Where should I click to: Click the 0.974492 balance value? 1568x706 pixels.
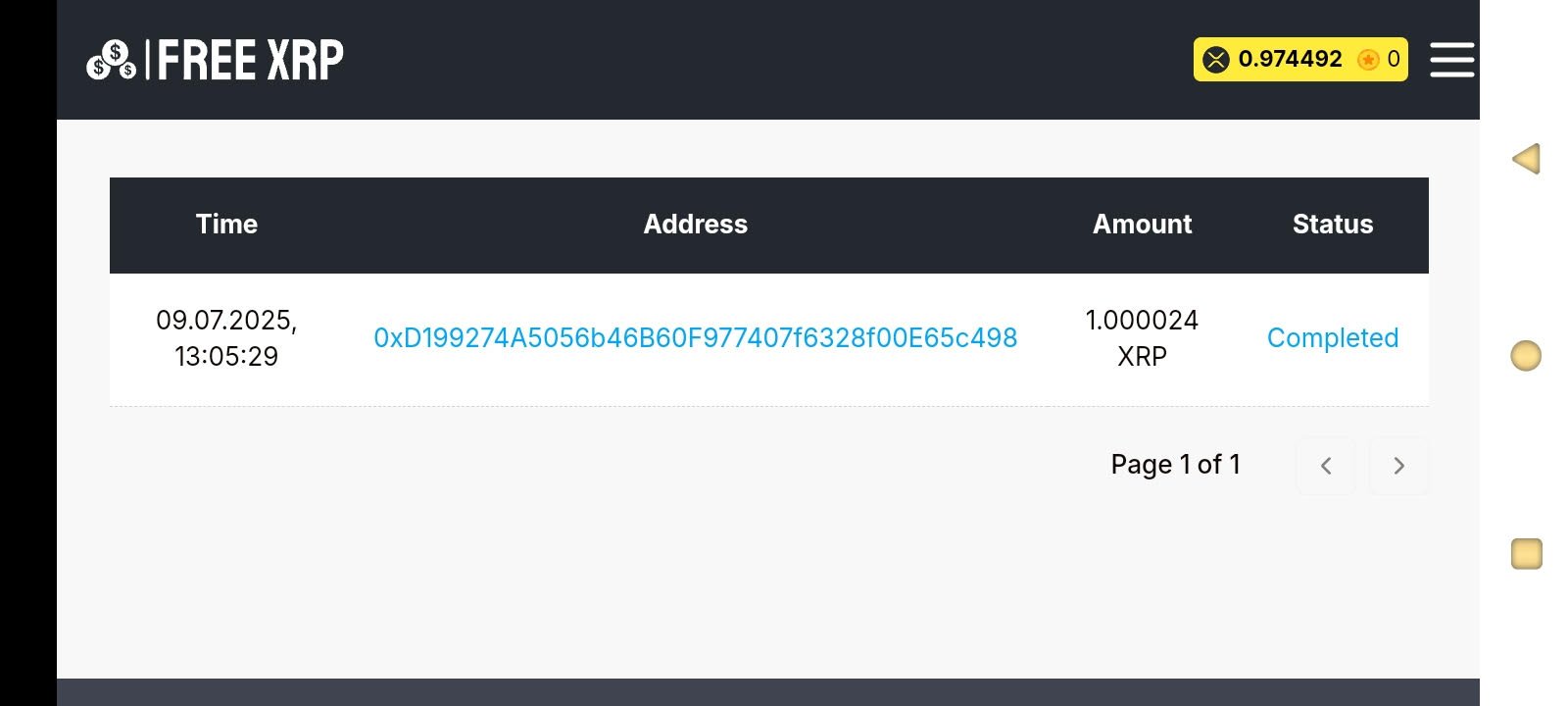click(1290, 59)
